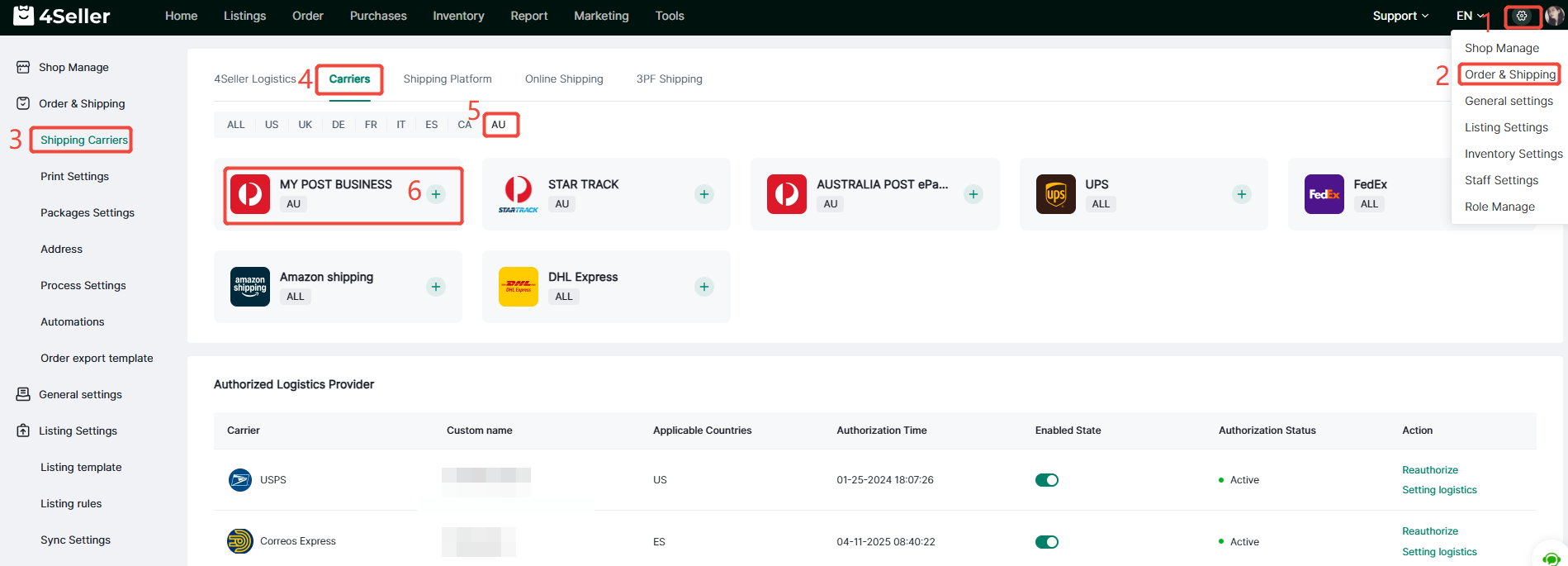Open Setting logistics for Correos Express
Screen dimensions: 1568x566
pos(1438,552)
